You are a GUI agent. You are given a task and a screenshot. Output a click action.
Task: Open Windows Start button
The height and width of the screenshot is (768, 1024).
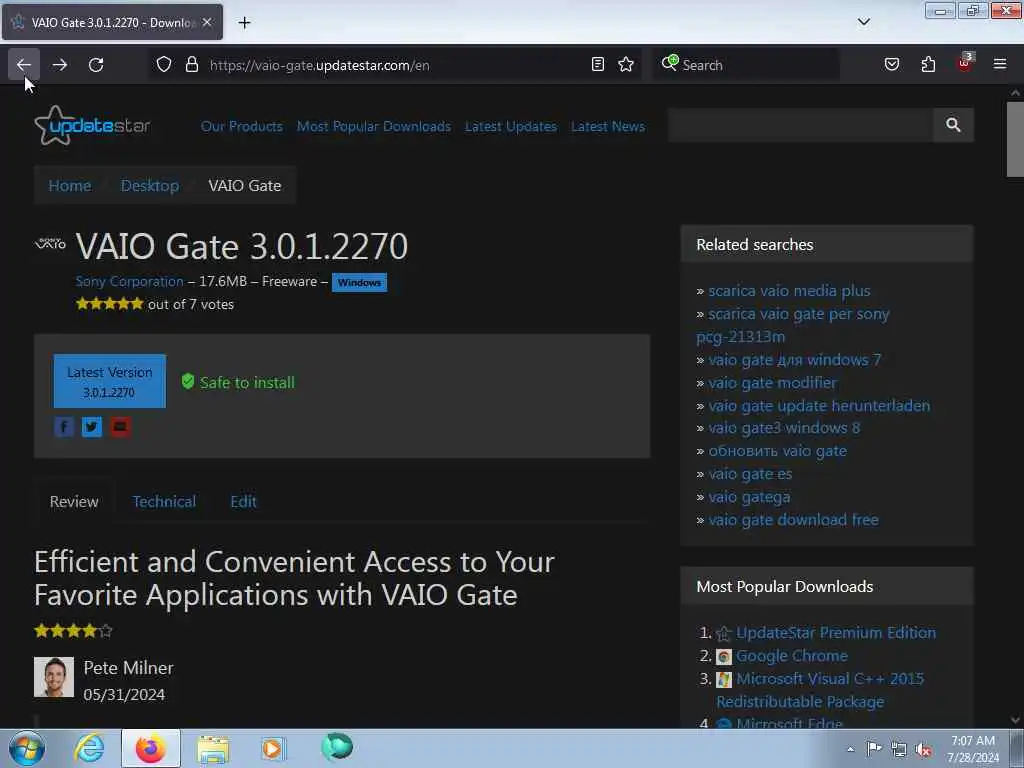27,748
